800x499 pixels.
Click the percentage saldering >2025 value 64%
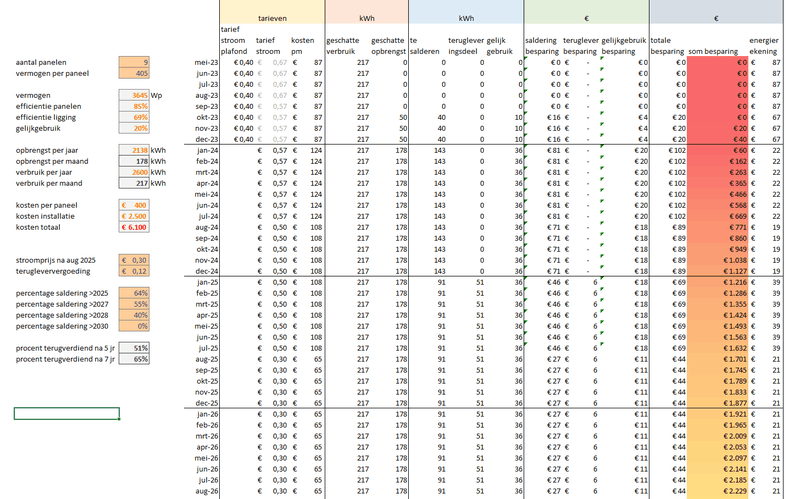click(x=134, y=293)
